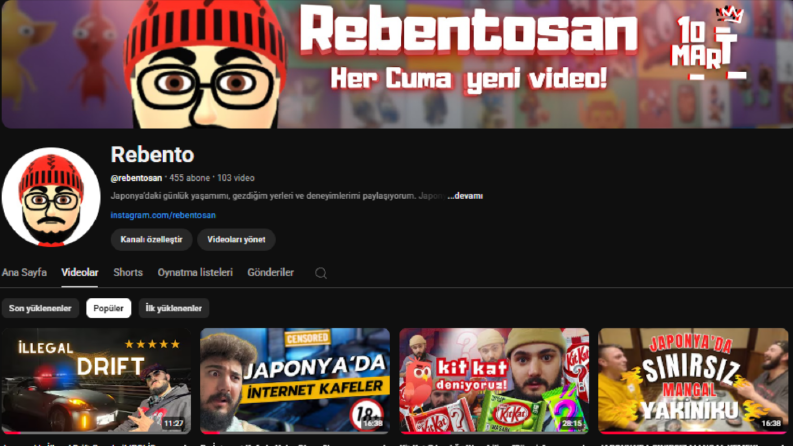This screenshot has height=446, width=793.
Task: Click the Rebentosan channel banner image
Action: click(x=397, y=64)
